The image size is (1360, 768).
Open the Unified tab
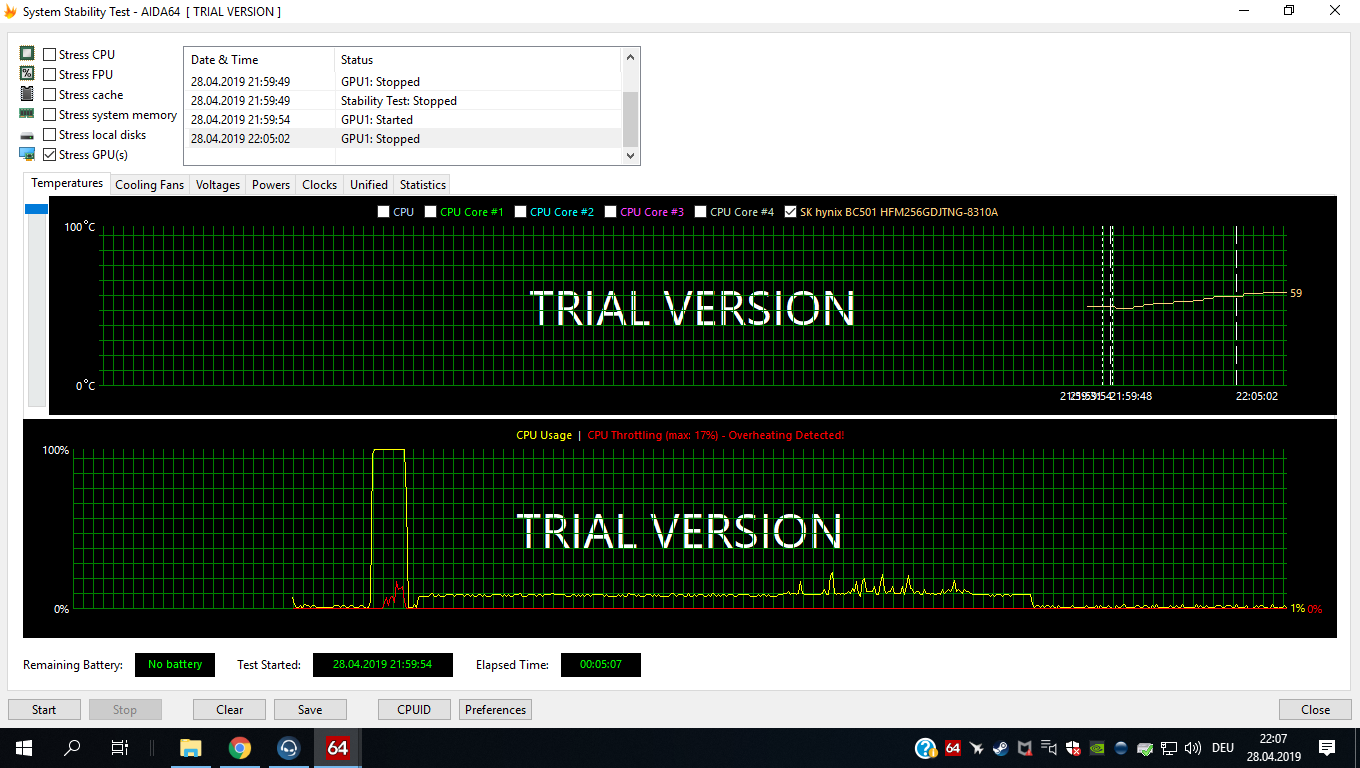(369, 185)
